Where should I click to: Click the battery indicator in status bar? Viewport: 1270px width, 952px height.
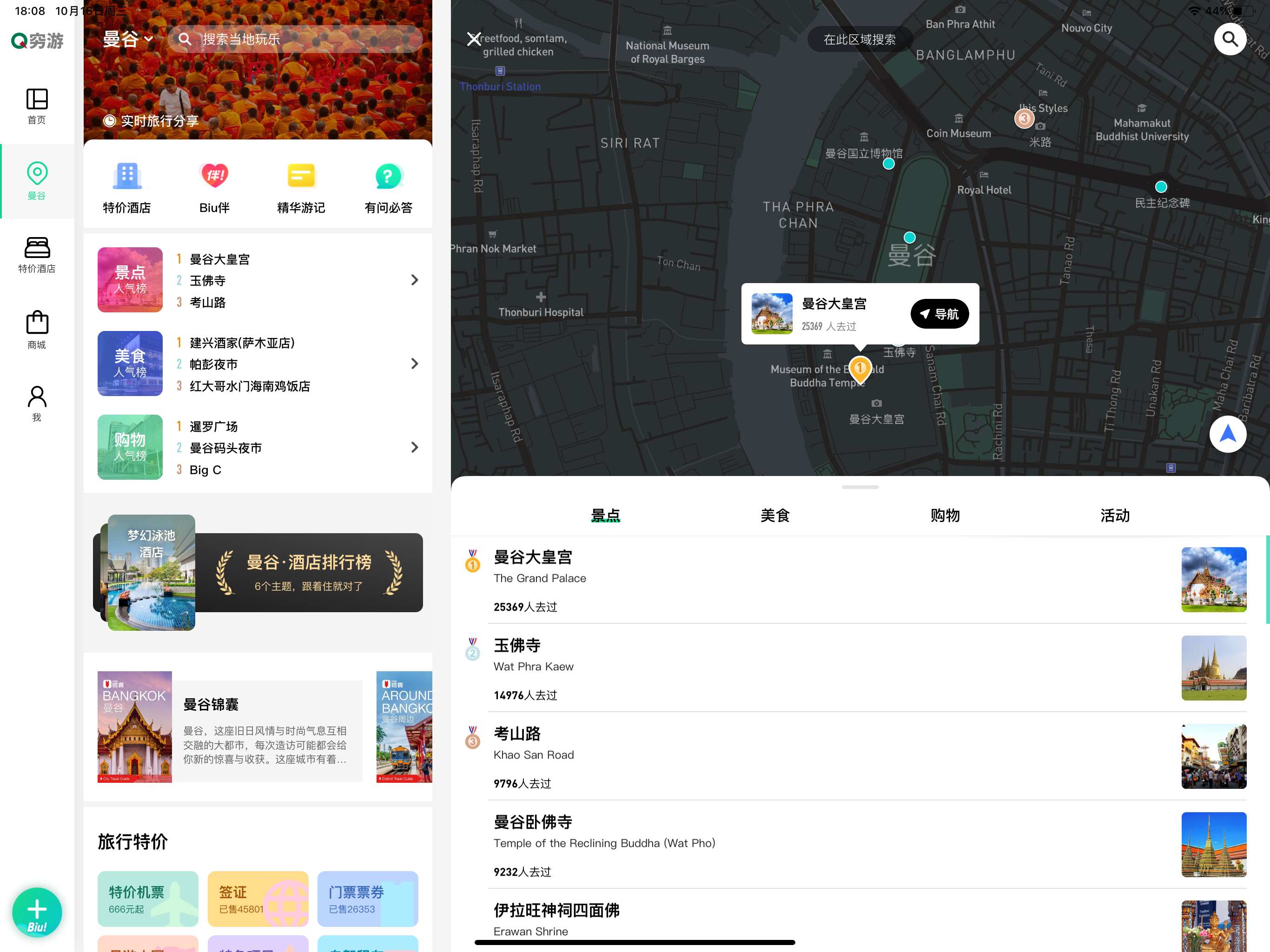click(1246, 11)
